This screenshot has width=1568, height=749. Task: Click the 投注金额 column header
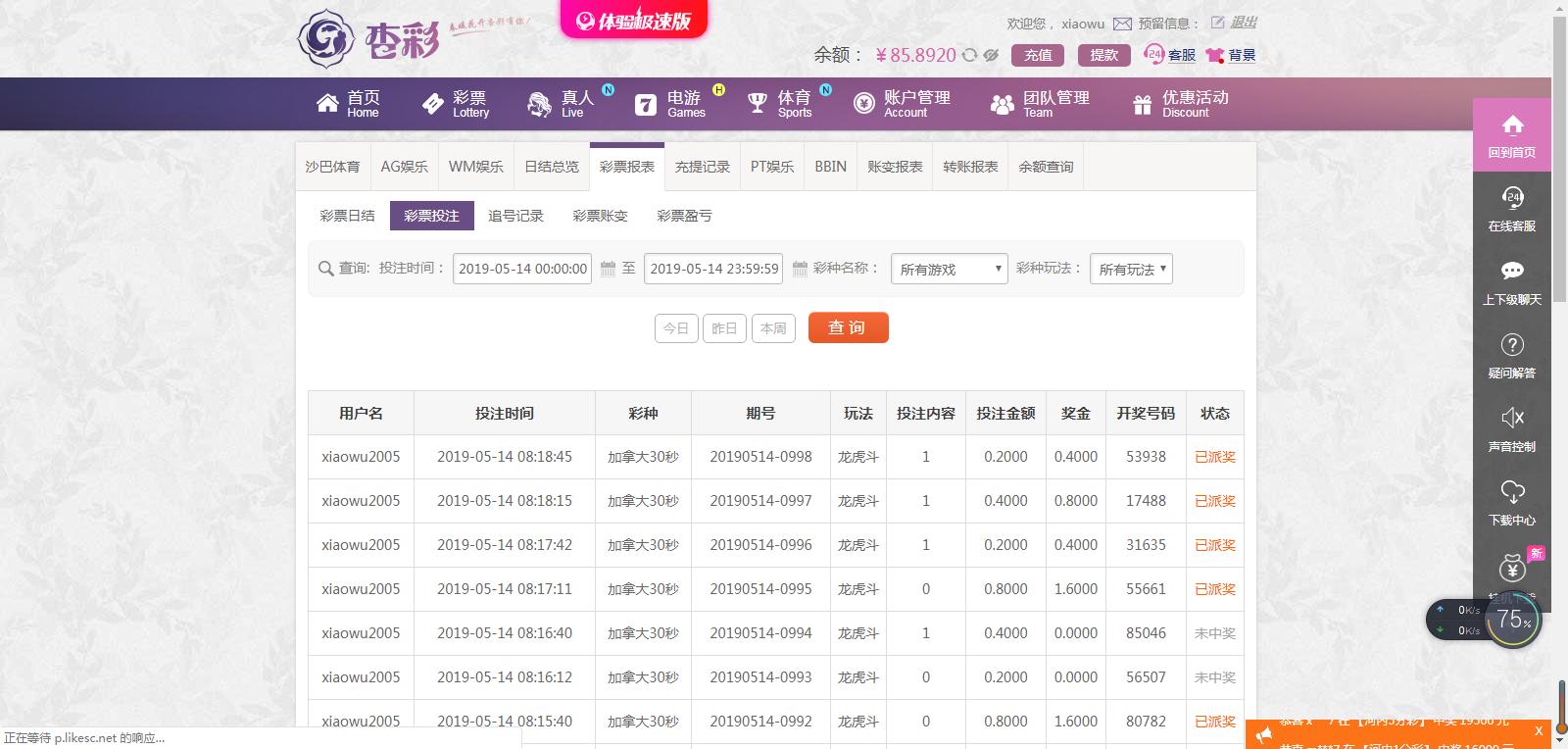click(1005, 414)
